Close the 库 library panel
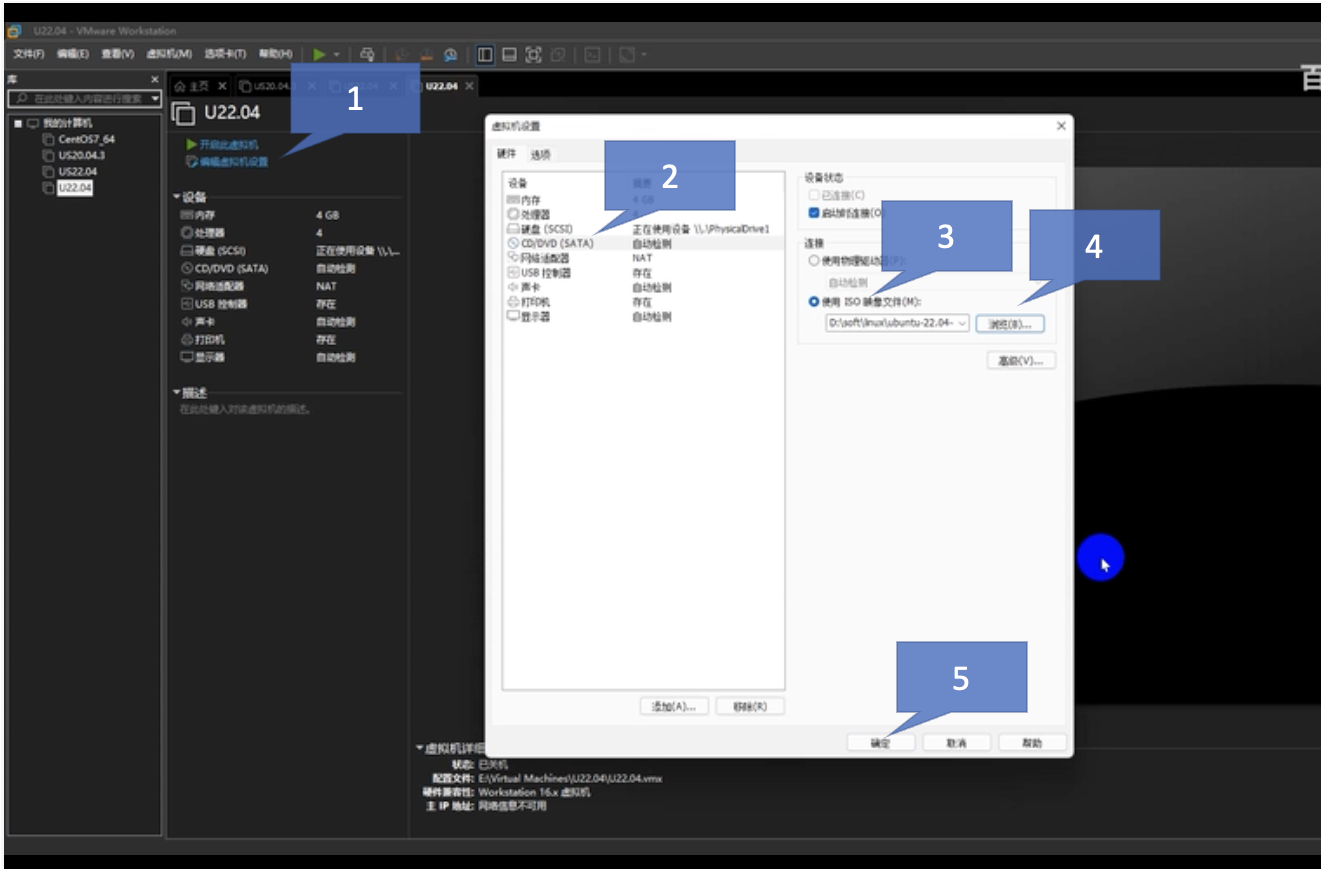 [154, 79]
